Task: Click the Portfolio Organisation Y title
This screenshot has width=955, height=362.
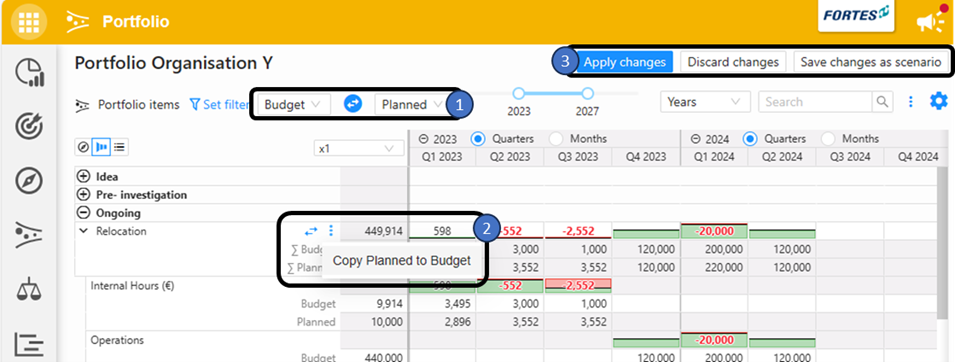Action: tap(174, 63)
